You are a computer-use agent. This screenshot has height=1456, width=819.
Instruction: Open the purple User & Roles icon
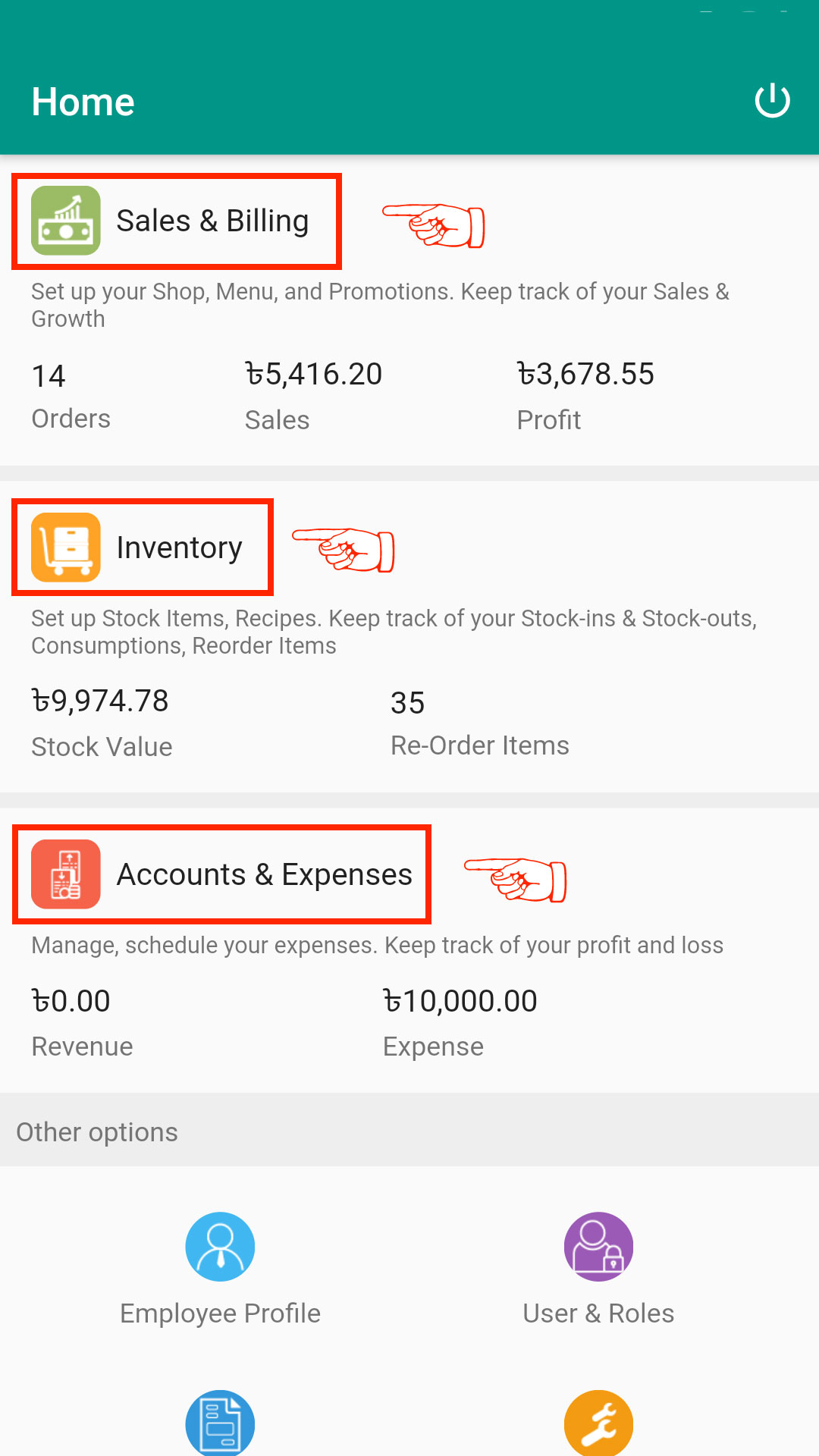[598, 1247]
